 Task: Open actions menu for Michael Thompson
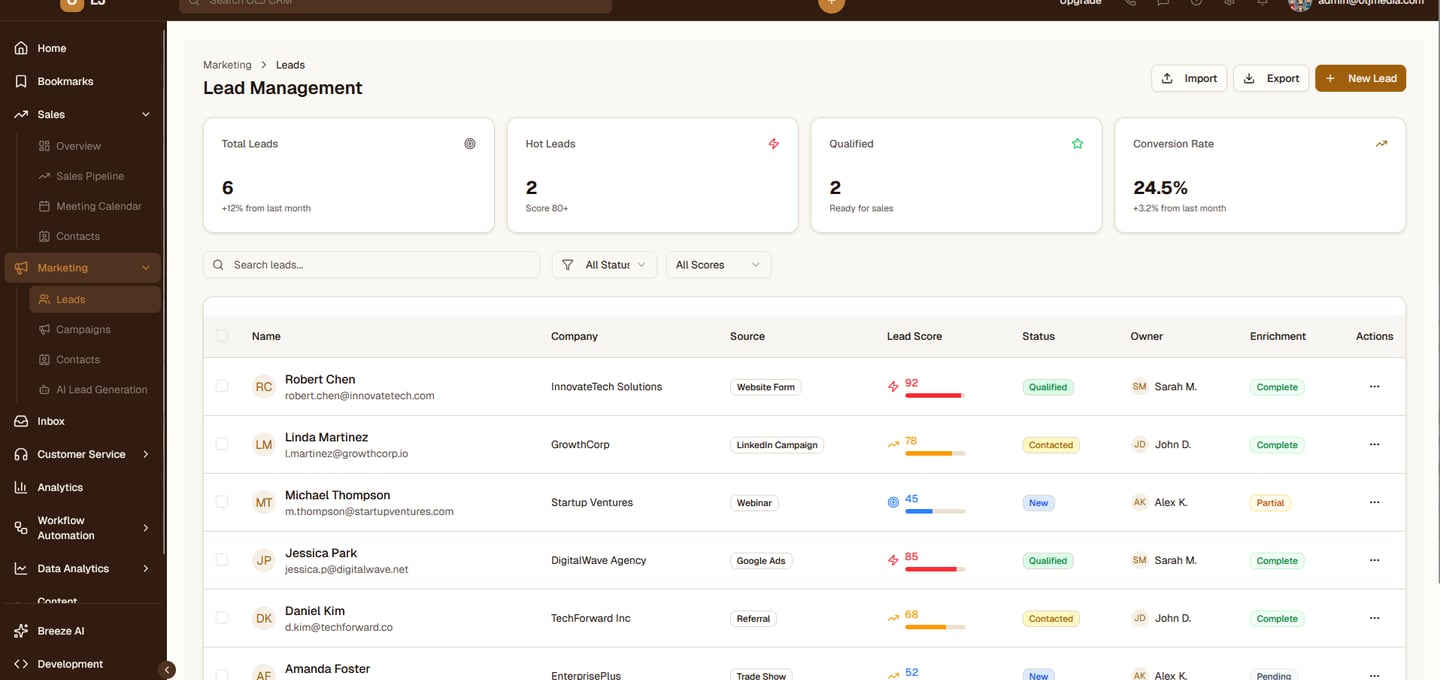[1374, 503]
